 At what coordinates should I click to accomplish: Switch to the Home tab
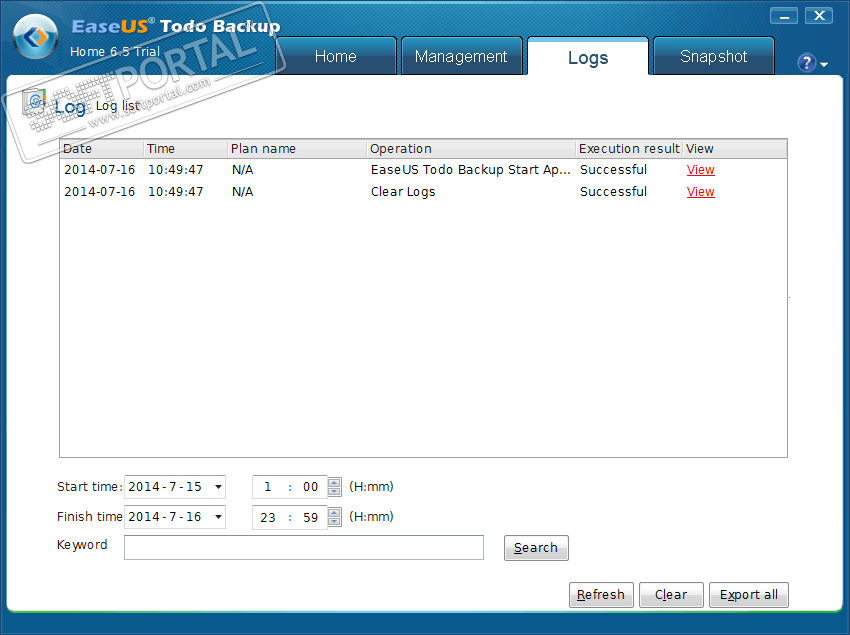point(336,56)
